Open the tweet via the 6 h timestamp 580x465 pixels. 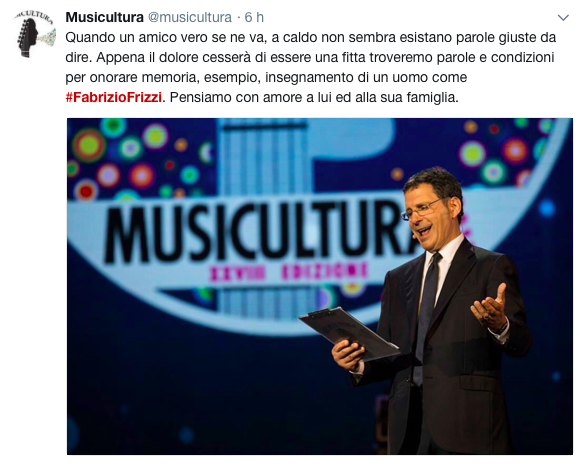pyautogui.click(x=254, y=17)
